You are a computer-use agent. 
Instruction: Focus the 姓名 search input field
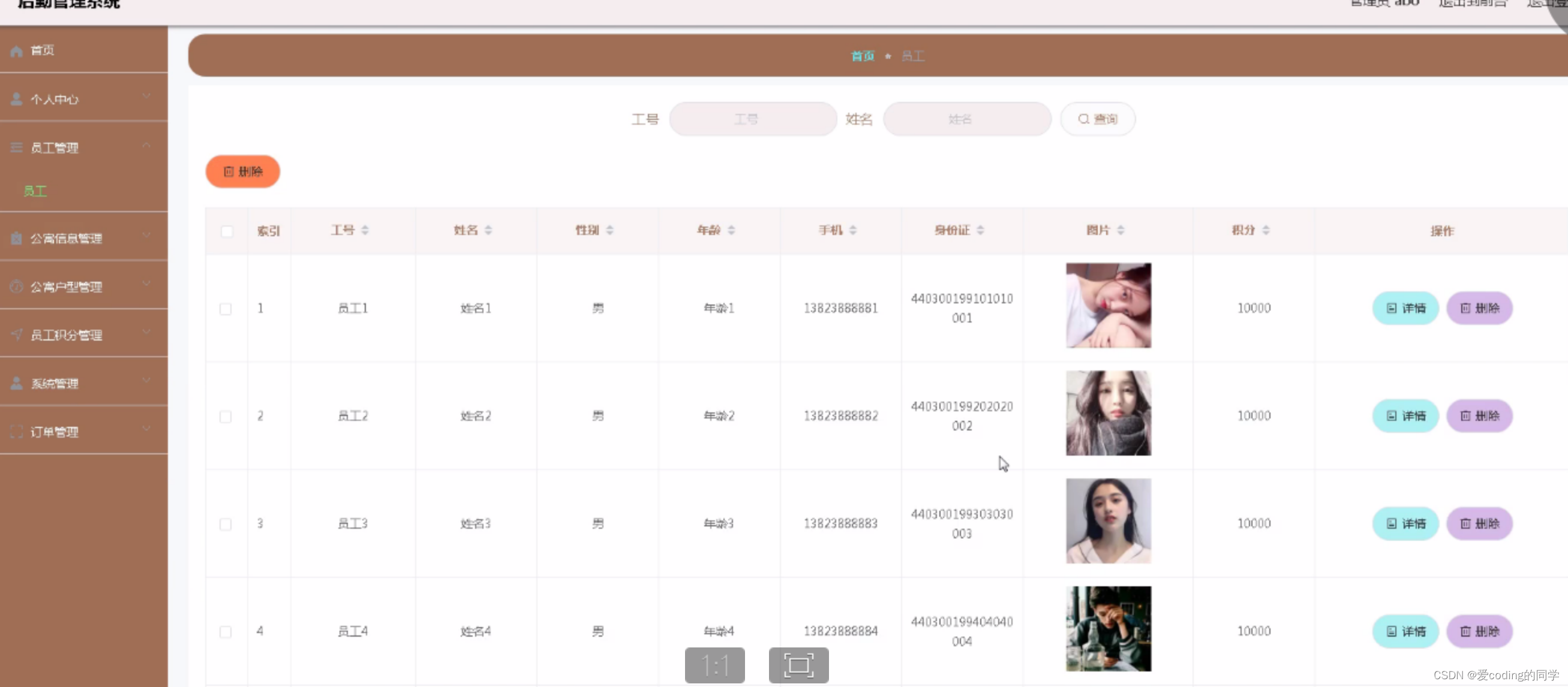966,119
